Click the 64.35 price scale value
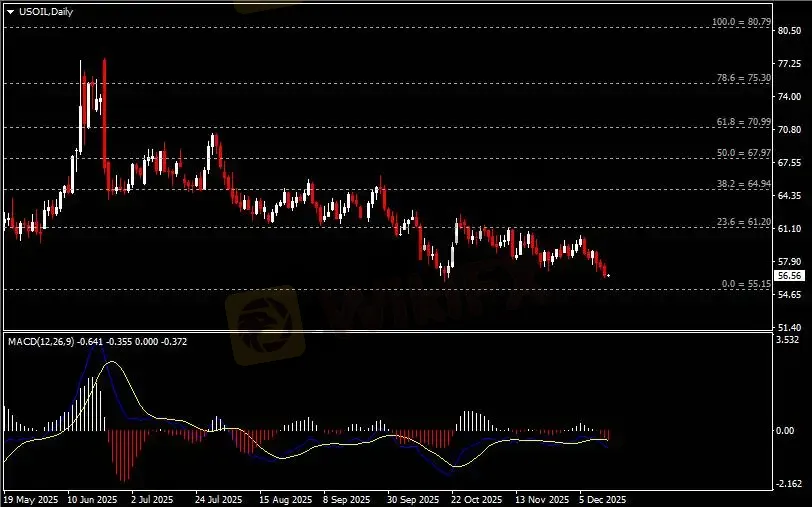The width and height of the screenshot is (812, 507). (789, 196)
